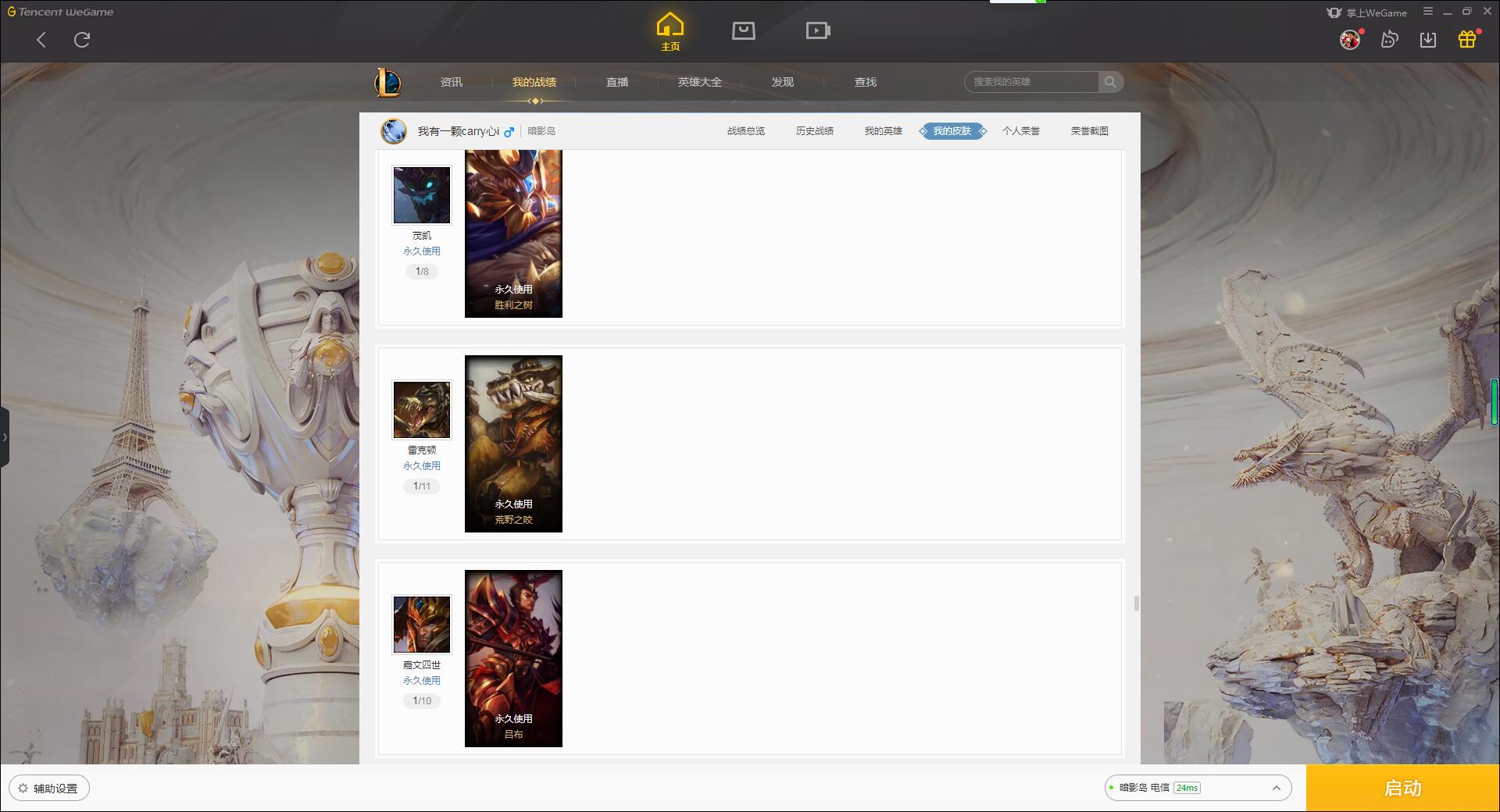Restore down the WeGame window

1467,12
